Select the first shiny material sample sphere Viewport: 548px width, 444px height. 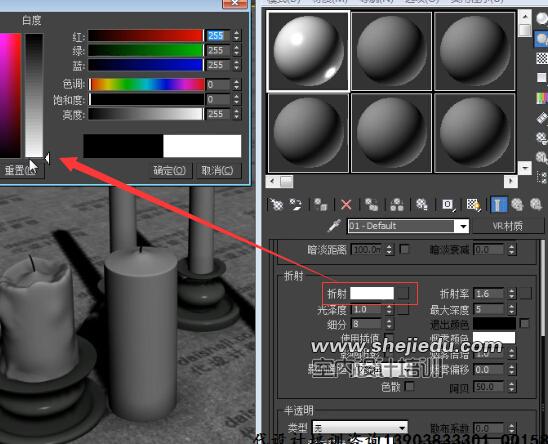[308, 51]
